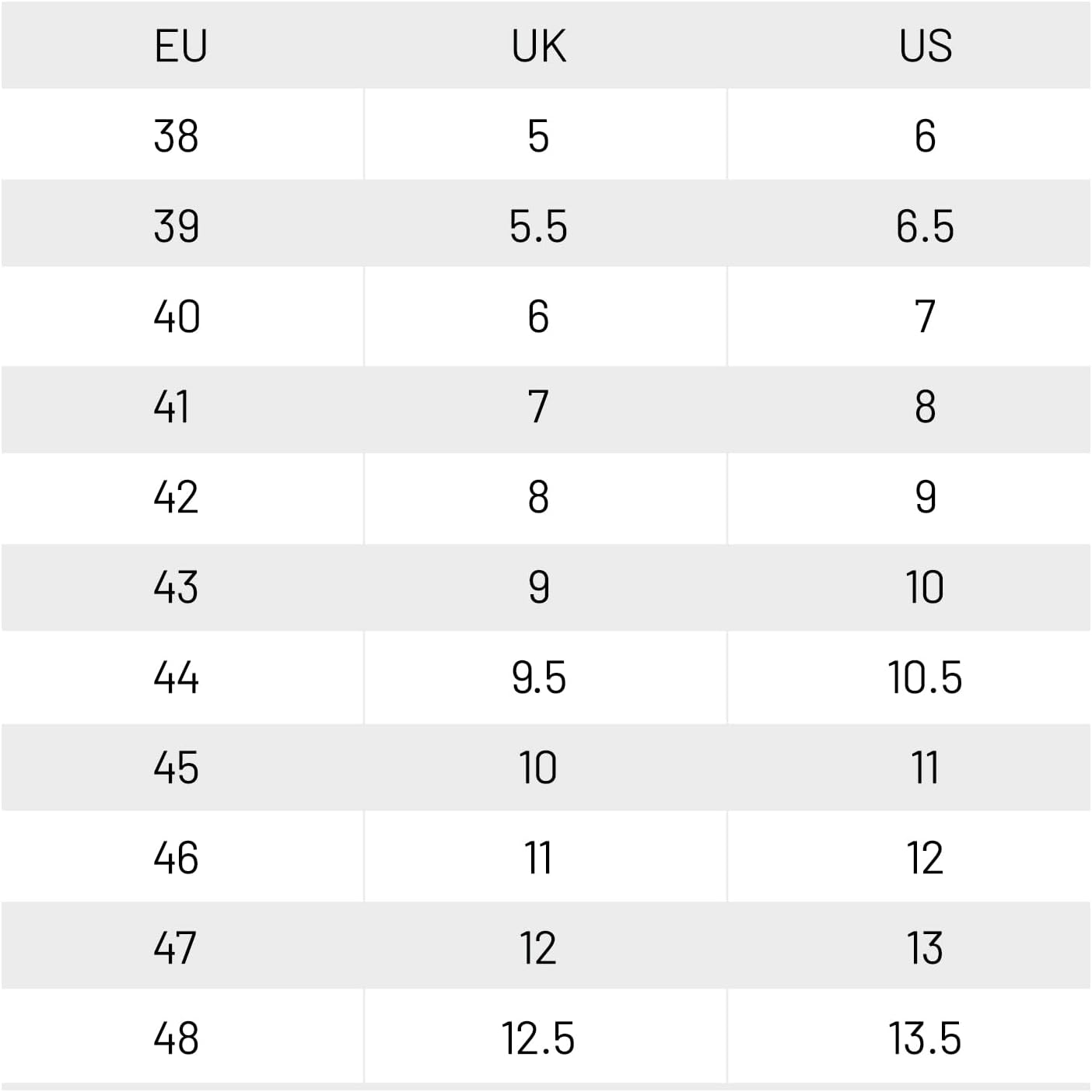Click the UK value in EU 45 row
Viewport: 1092px width, 1092px height.
(x=538, y=768)
